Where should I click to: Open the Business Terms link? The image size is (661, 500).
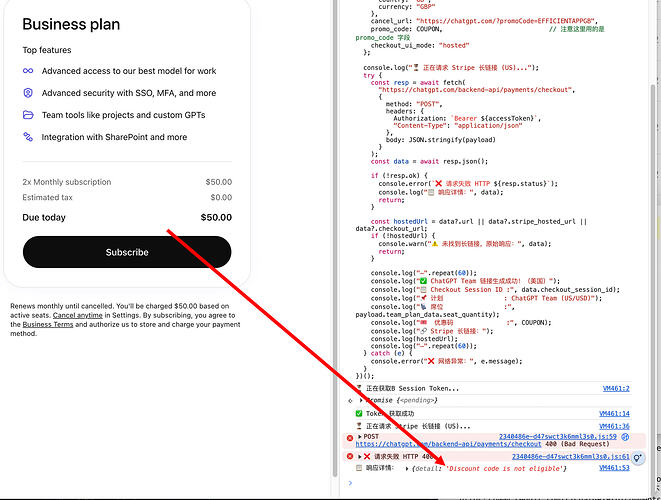click(48, 325)
